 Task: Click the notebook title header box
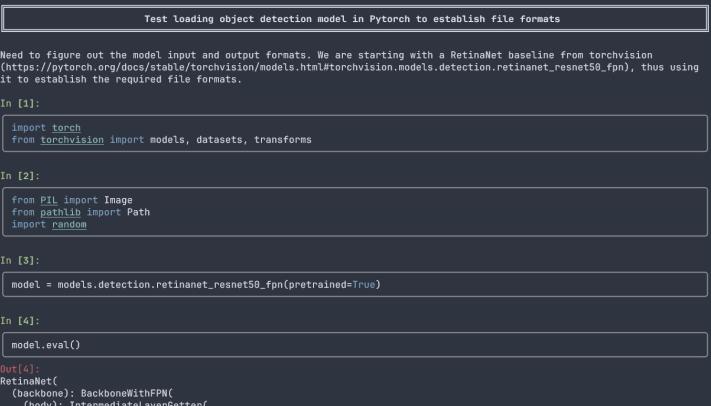coord(355,19)
